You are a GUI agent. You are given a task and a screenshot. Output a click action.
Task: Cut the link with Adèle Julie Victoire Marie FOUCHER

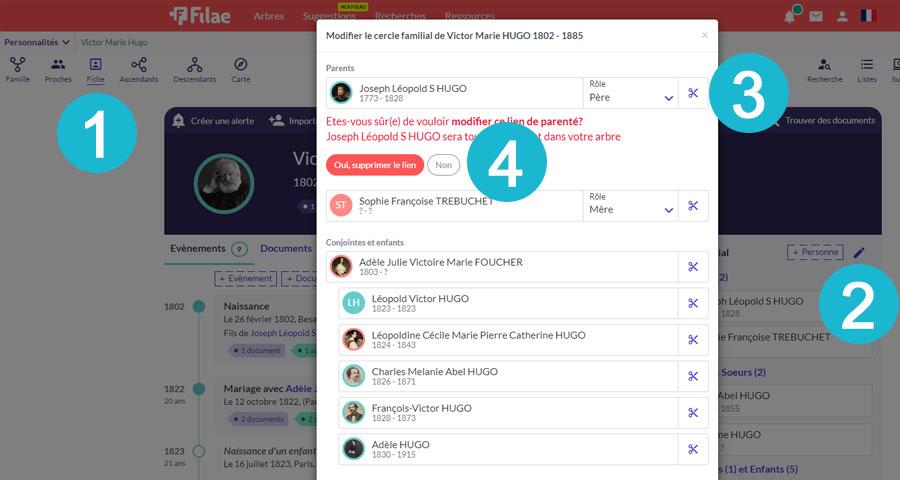[693, 267]
